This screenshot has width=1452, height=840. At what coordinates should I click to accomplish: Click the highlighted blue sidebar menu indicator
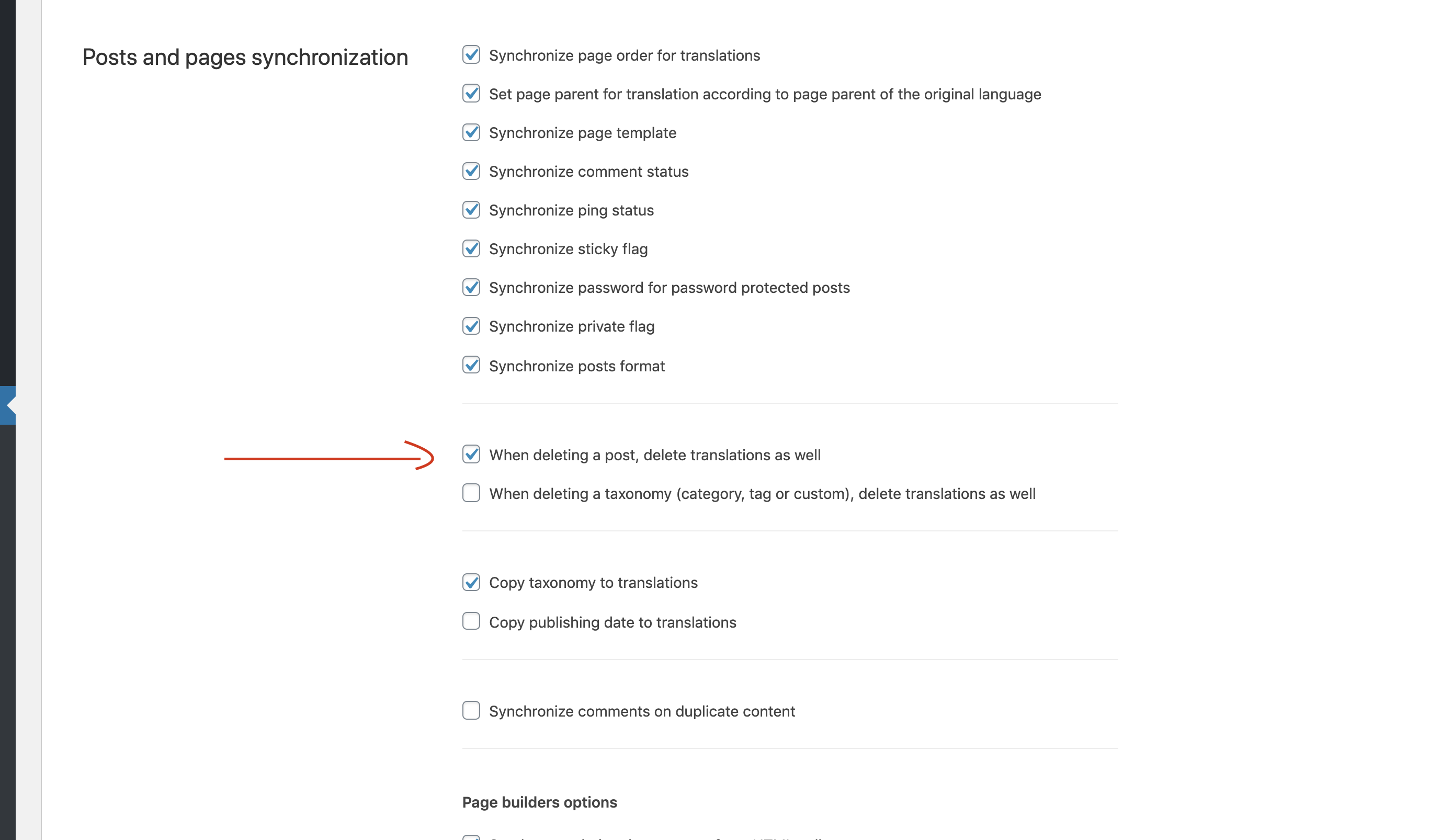(x=8, y=405)
